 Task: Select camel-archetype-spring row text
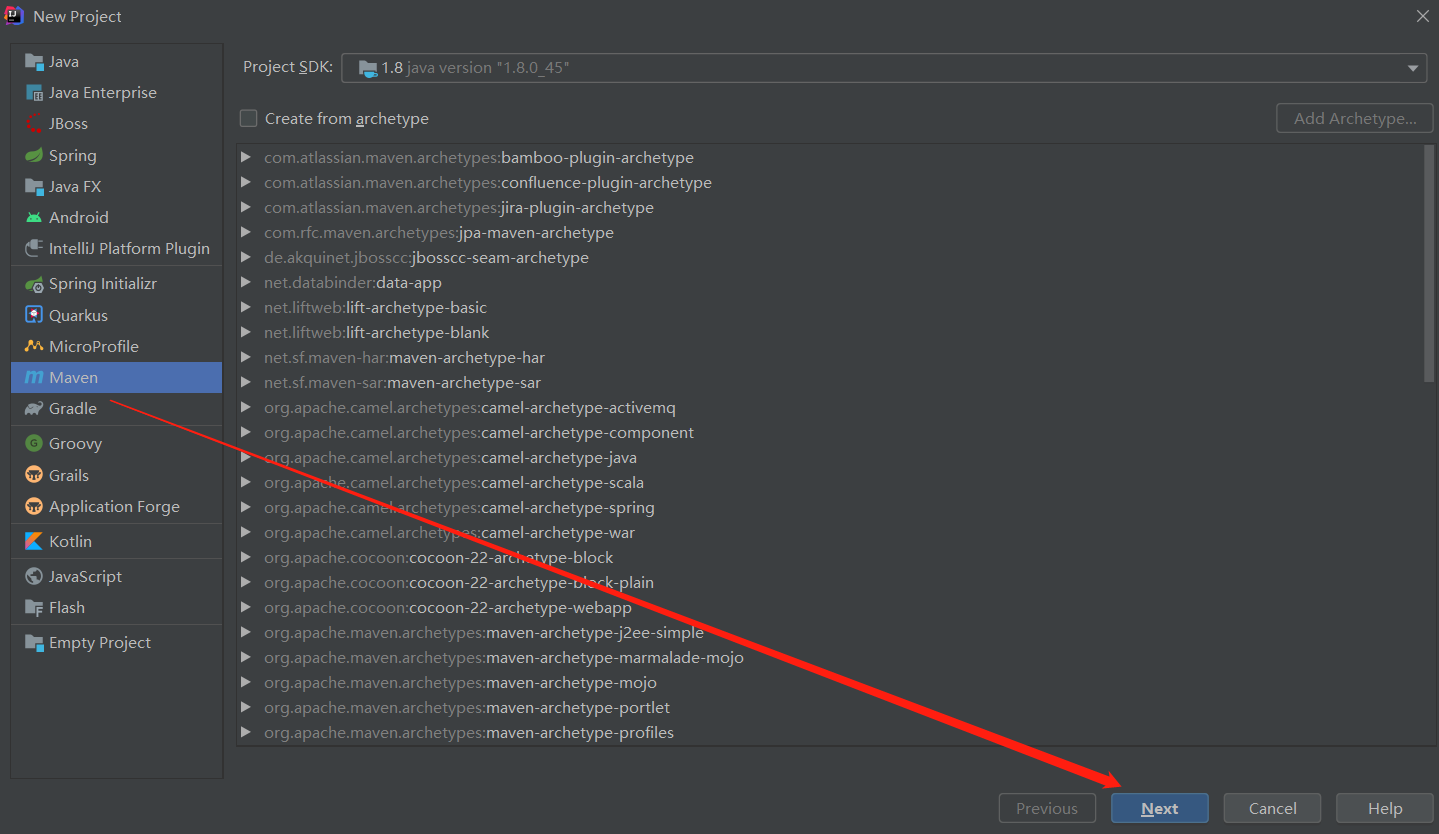click(459, 507)
